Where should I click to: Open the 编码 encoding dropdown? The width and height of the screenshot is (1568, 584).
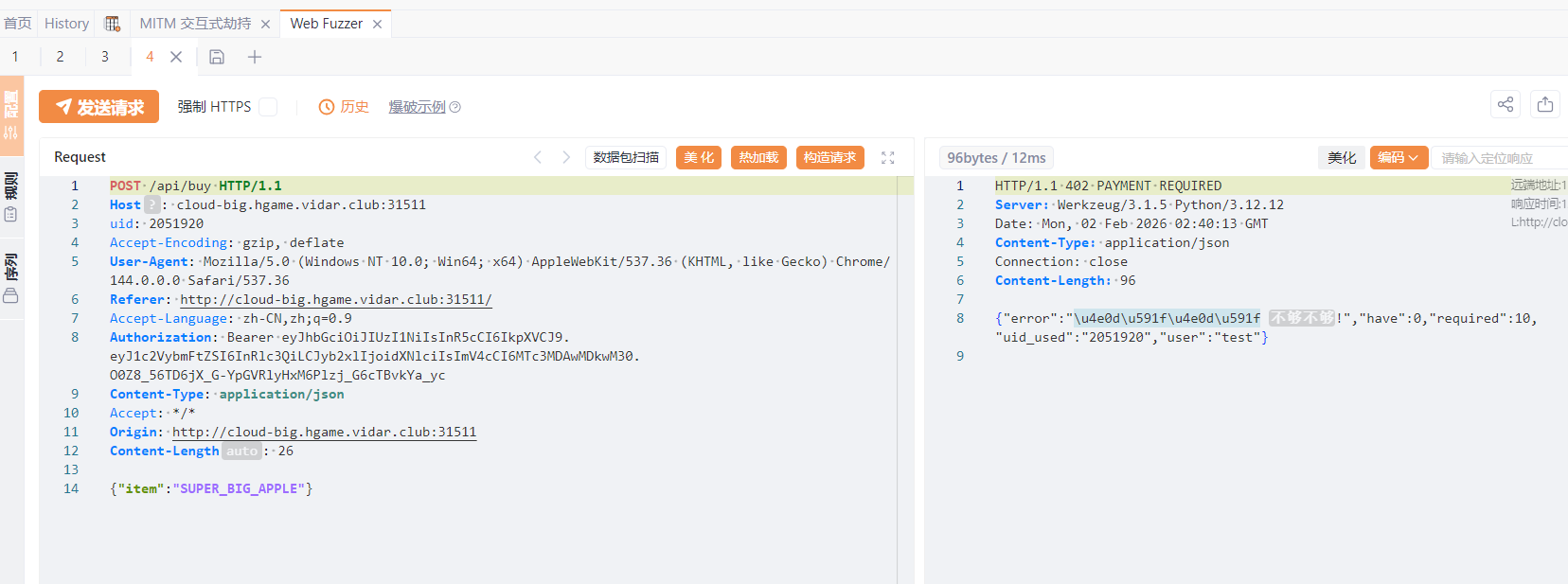tap(1398, 158)
